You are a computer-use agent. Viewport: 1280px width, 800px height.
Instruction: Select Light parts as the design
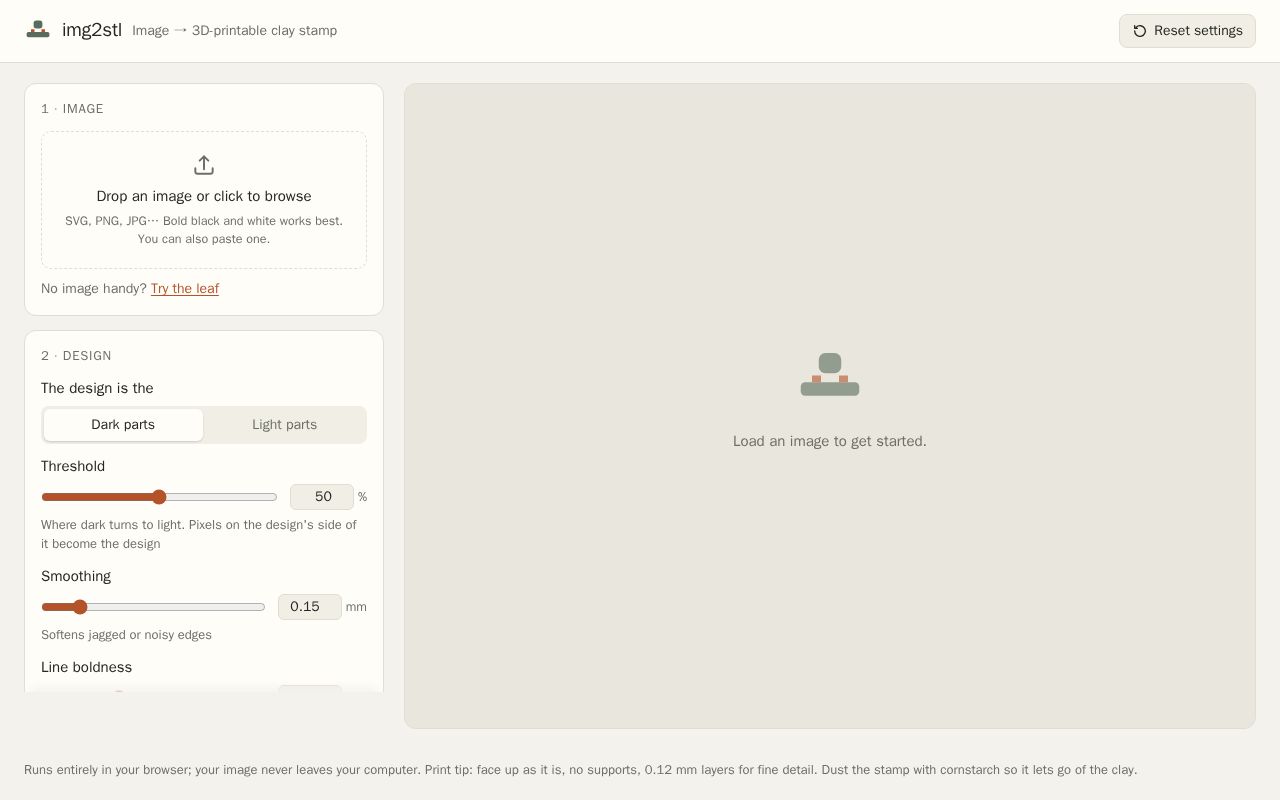284,425
